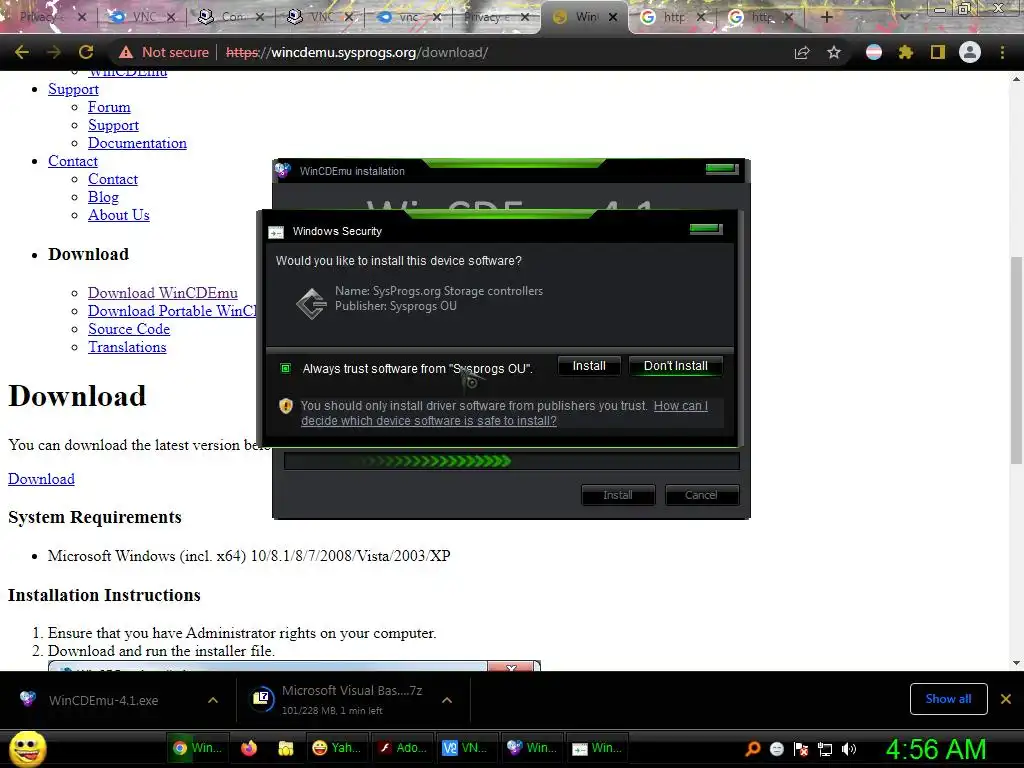Open a new browser tab
Screen dimensions: 1024x768
826,17
